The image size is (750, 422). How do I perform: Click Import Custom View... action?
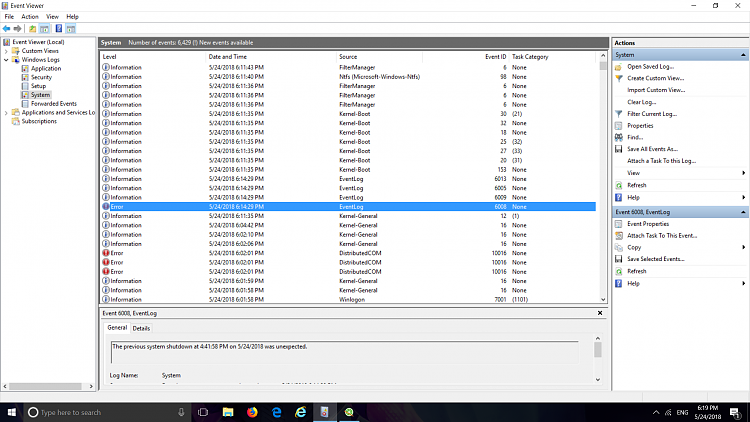click(656, 90)
